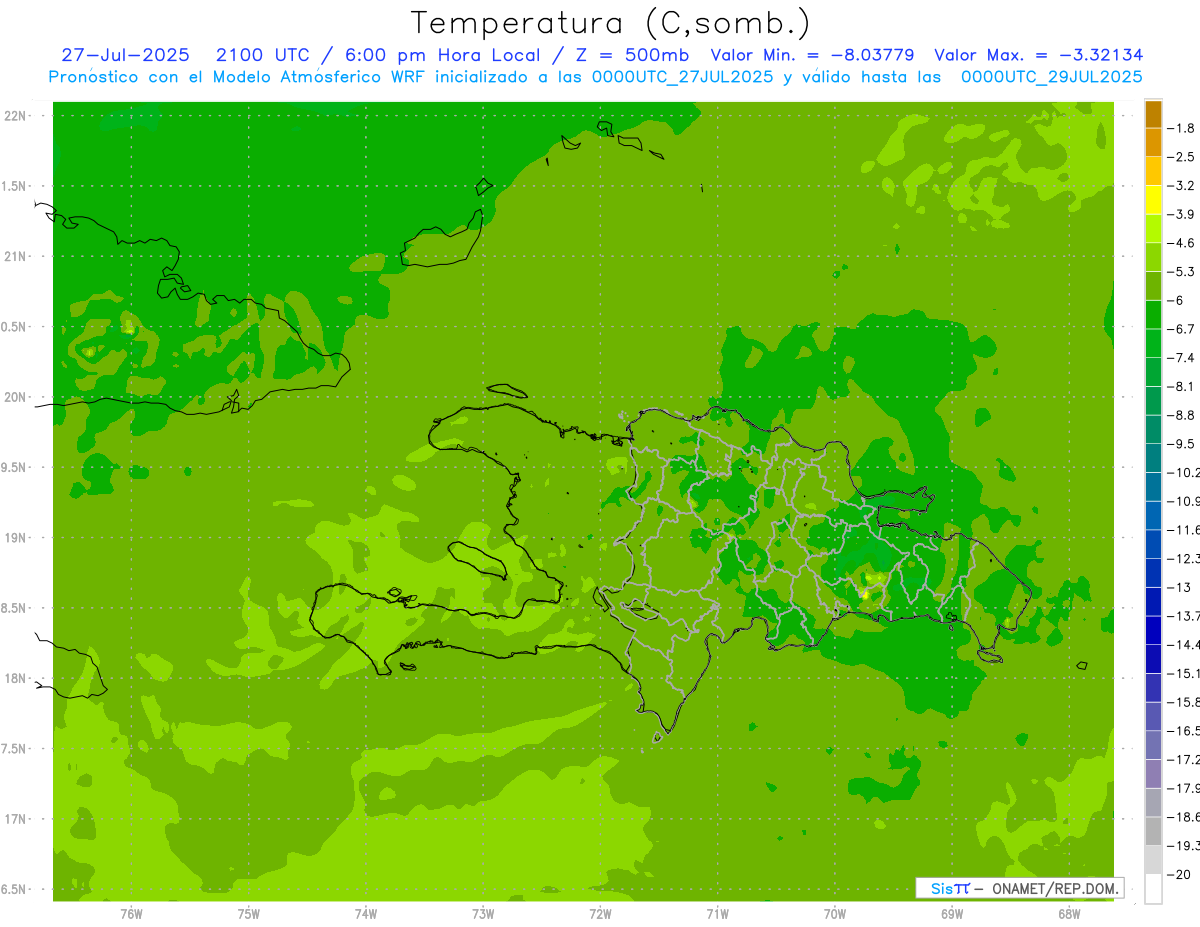Click the "Valor Min. = -8.03779" text
The width and height of the screenshot is (1200, 927).
(x=812, y=55)
